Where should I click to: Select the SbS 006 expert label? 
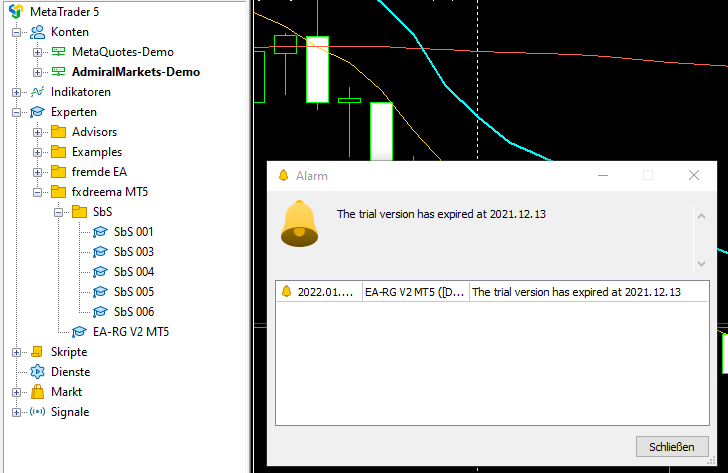click(x=134, y=311)
